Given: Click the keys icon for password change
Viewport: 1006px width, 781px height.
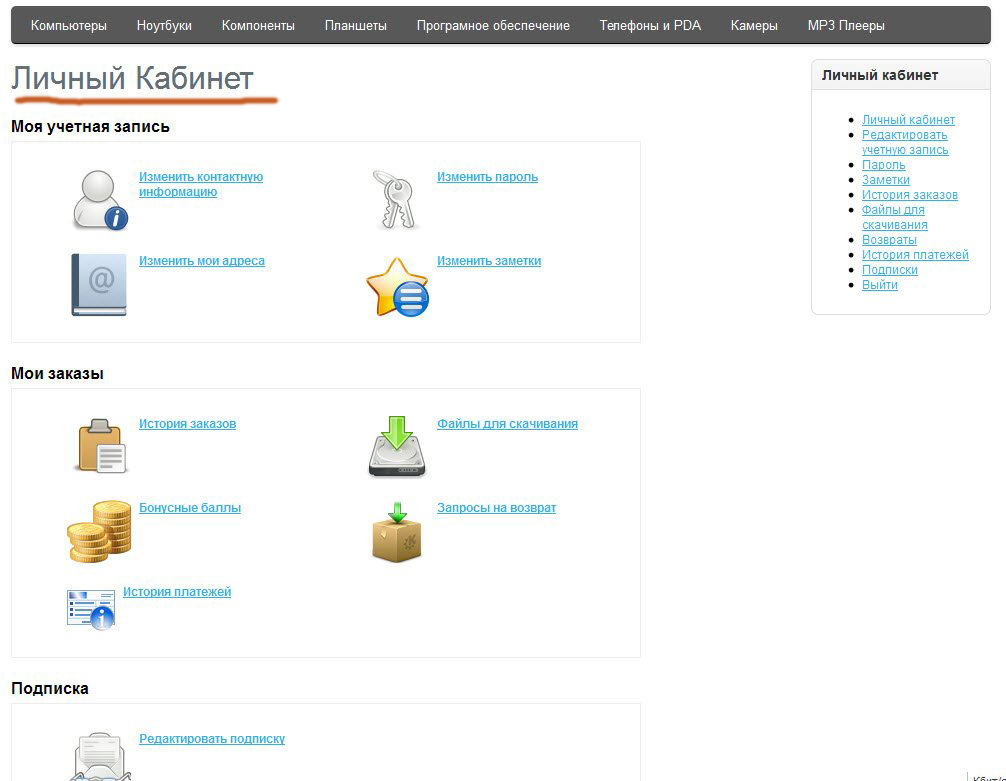Looking at the screenshot, I should (x=397, y=199).
